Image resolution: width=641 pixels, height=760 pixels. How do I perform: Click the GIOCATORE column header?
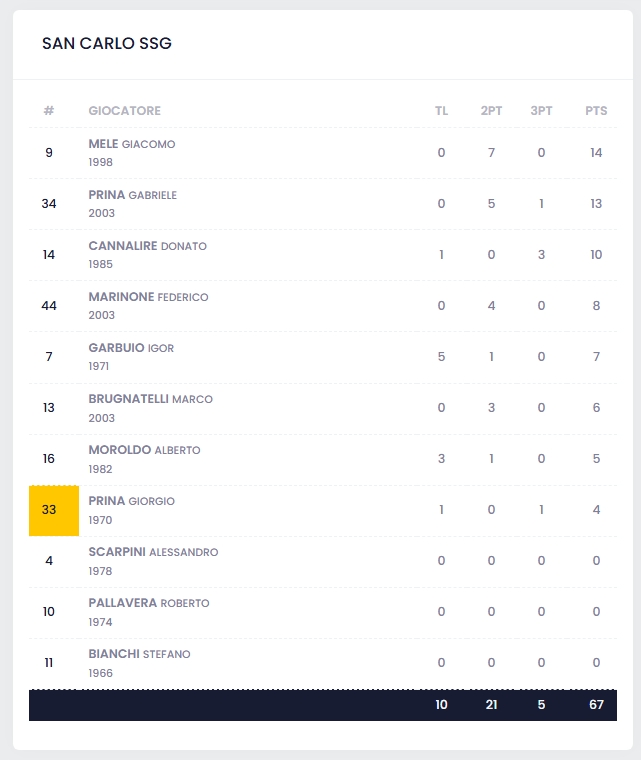(124, 111)
